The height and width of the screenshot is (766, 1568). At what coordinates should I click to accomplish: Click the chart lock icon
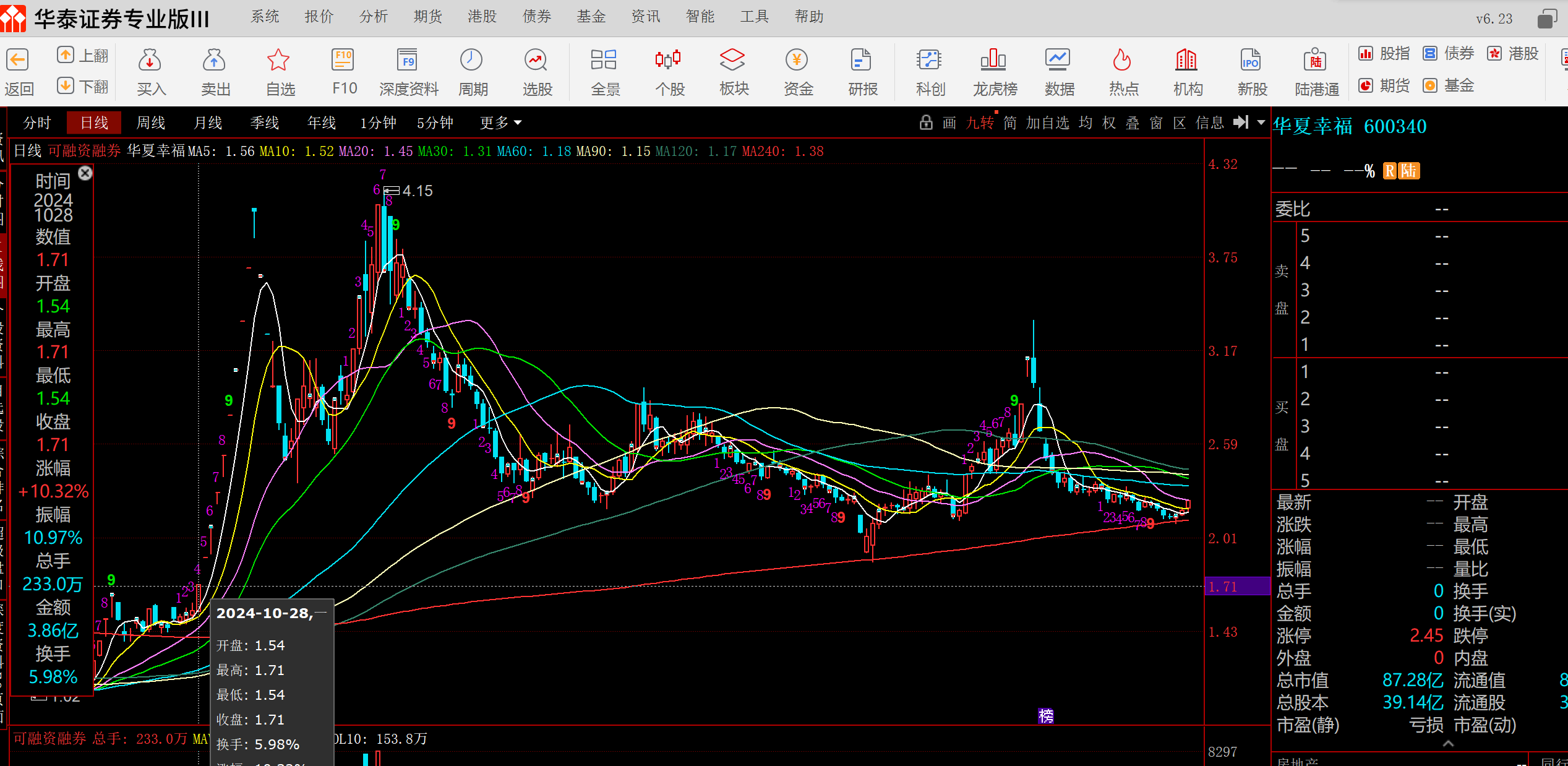pos(925,123)
